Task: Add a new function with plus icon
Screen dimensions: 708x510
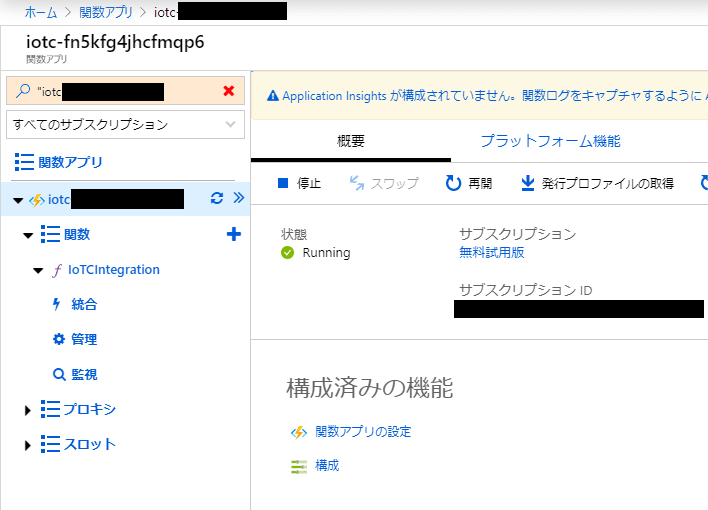Action: click(233, 234)
